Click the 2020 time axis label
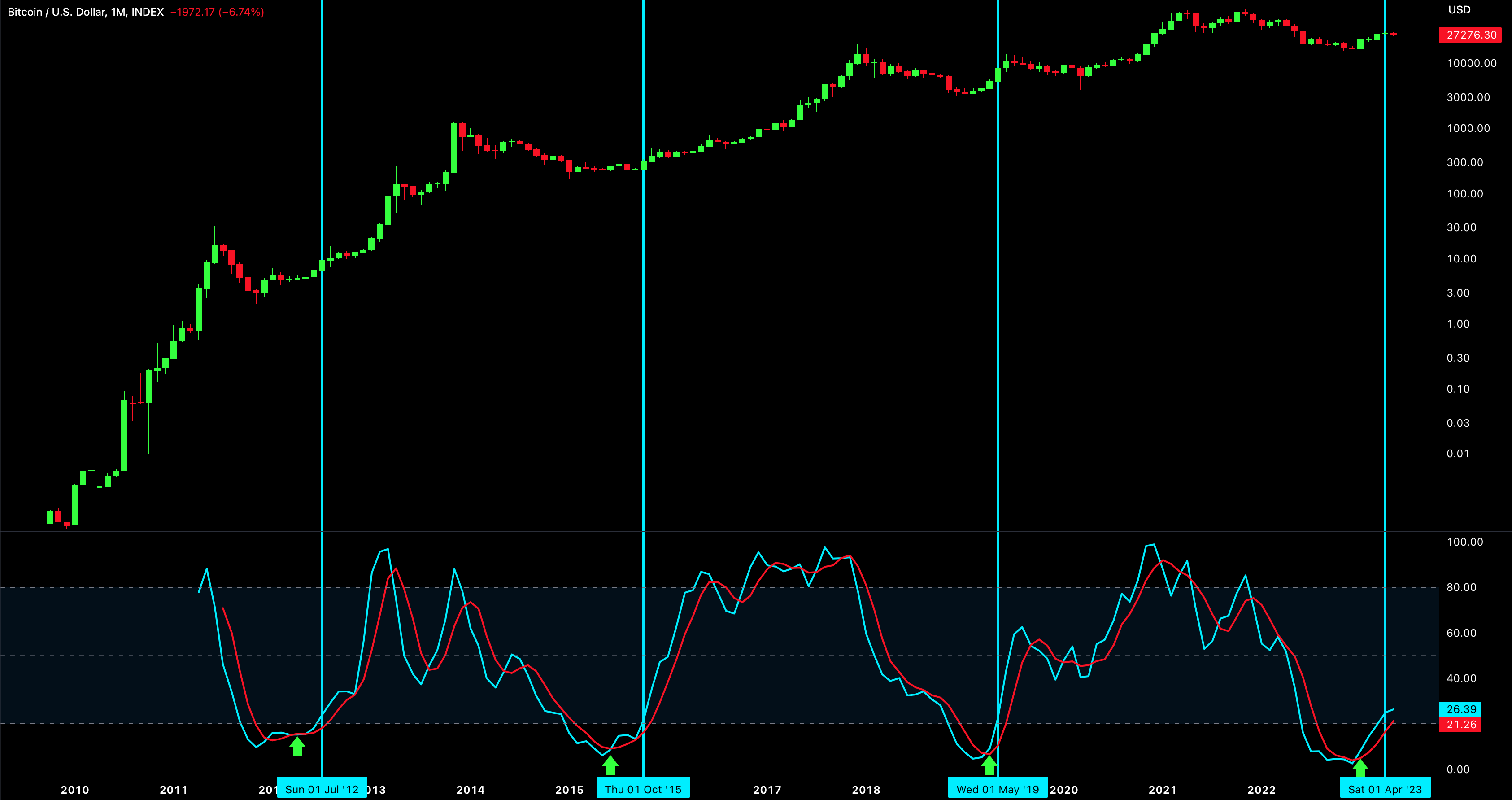This screenshot has width=1512, height=800. [x=1064, y=790]
